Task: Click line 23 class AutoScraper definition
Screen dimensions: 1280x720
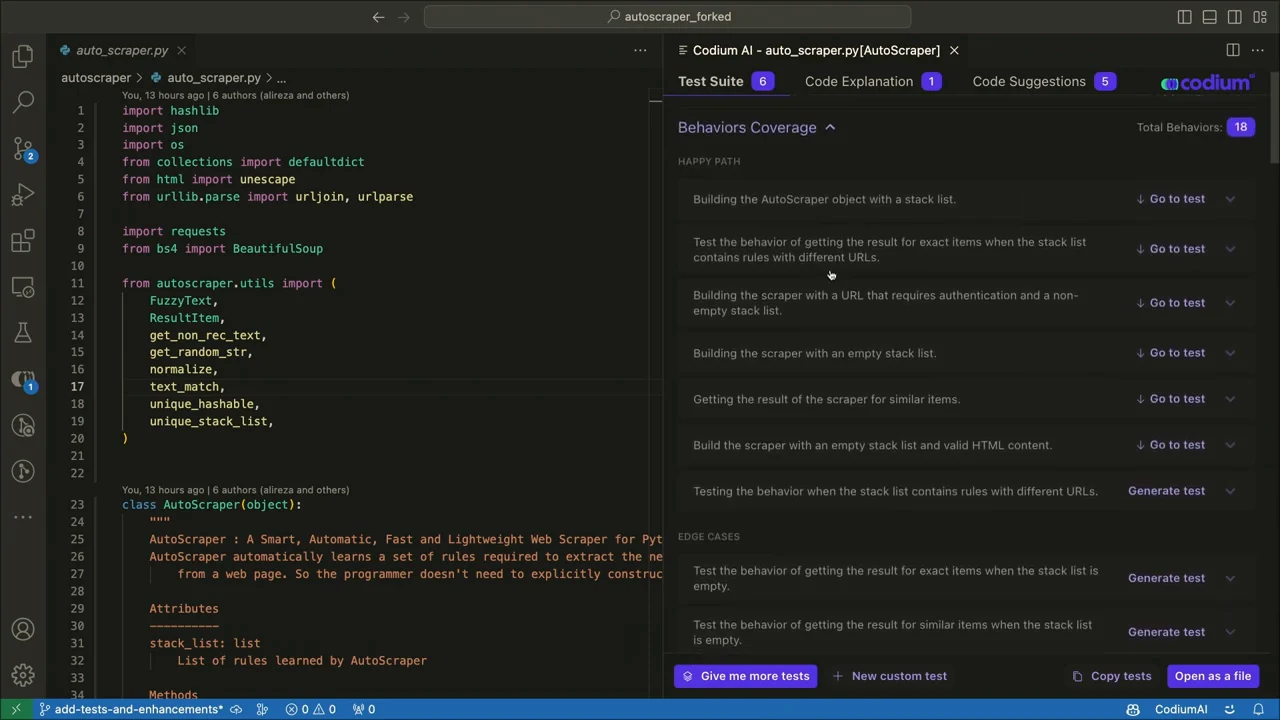Action: (x=212, y=505)
